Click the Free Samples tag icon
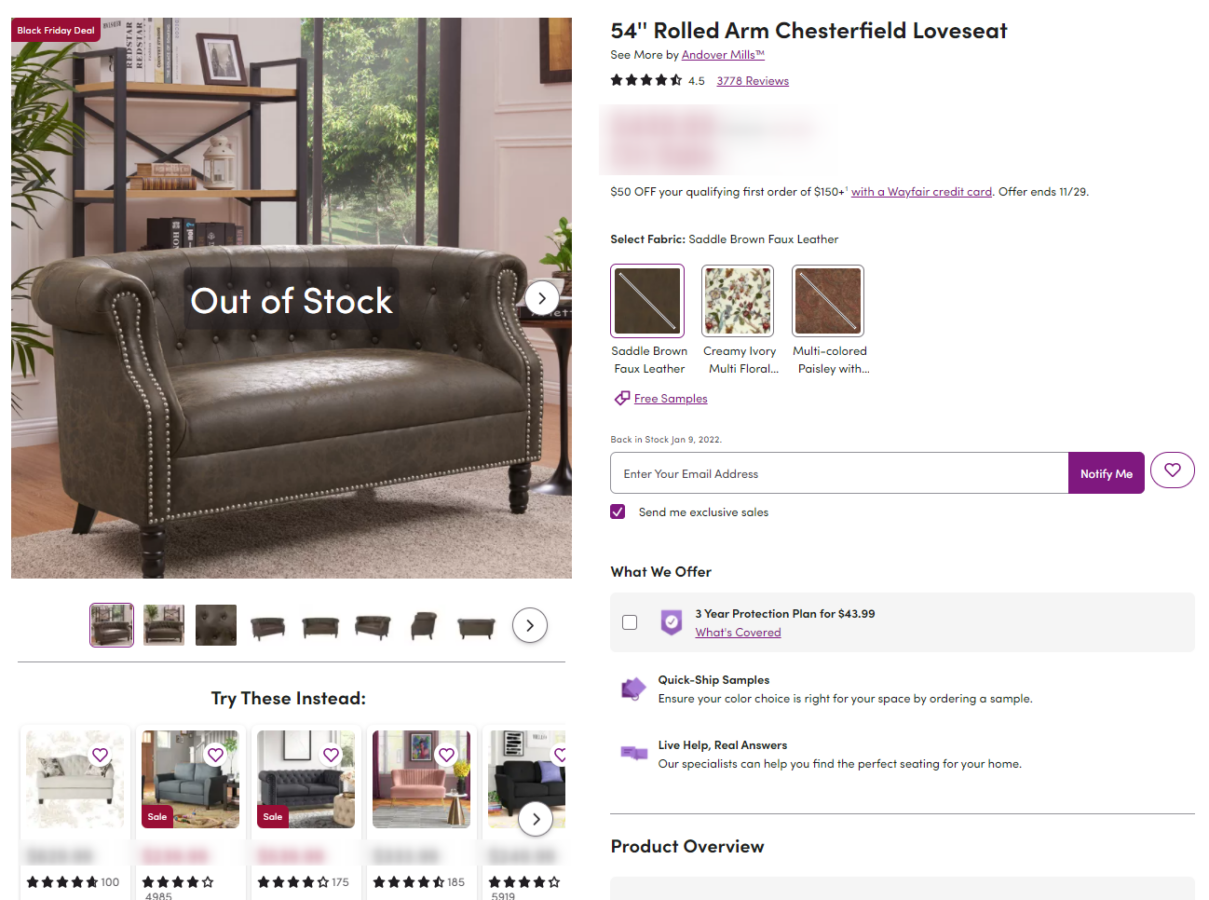1209x900 pixels. pos(622,398)
